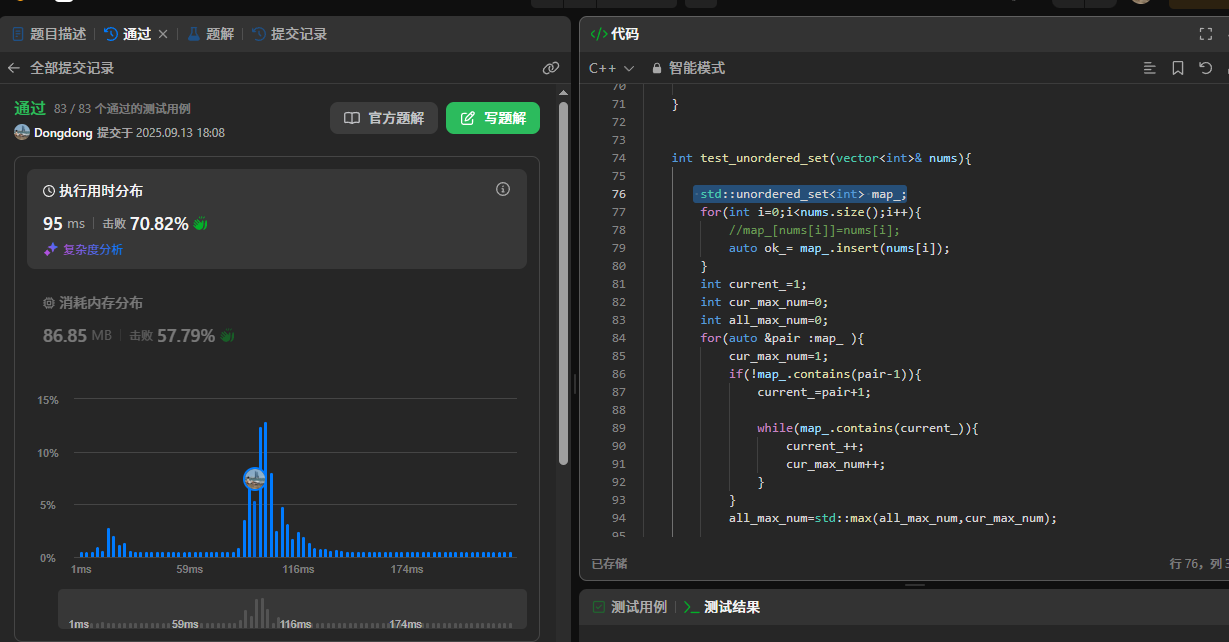Click the code line 'int current_=1;'
Image resolution: width=1229 pixels, height=642 pixels.
tap(753, 284)
